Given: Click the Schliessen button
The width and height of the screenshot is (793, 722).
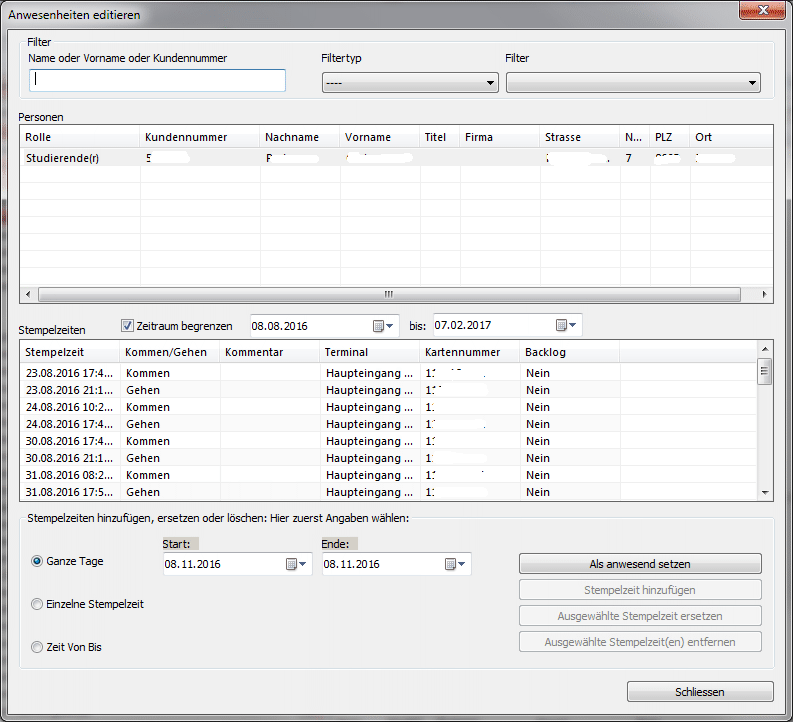Looking at the screenshot, I should tap(699, 692).
